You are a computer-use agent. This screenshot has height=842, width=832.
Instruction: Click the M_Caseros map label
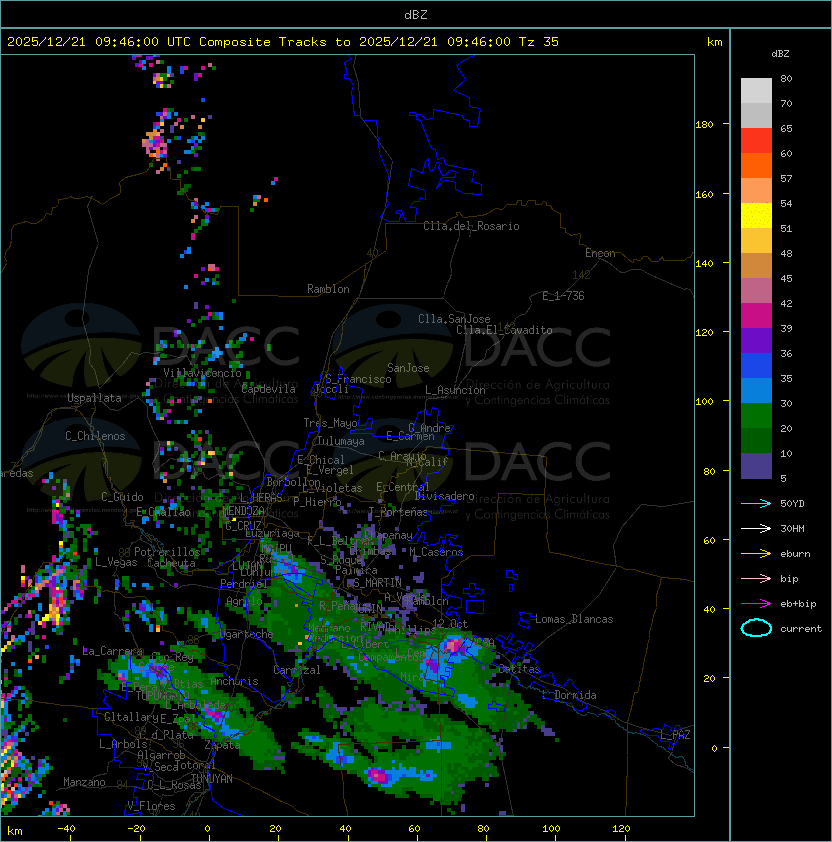(x=436, y=552)
